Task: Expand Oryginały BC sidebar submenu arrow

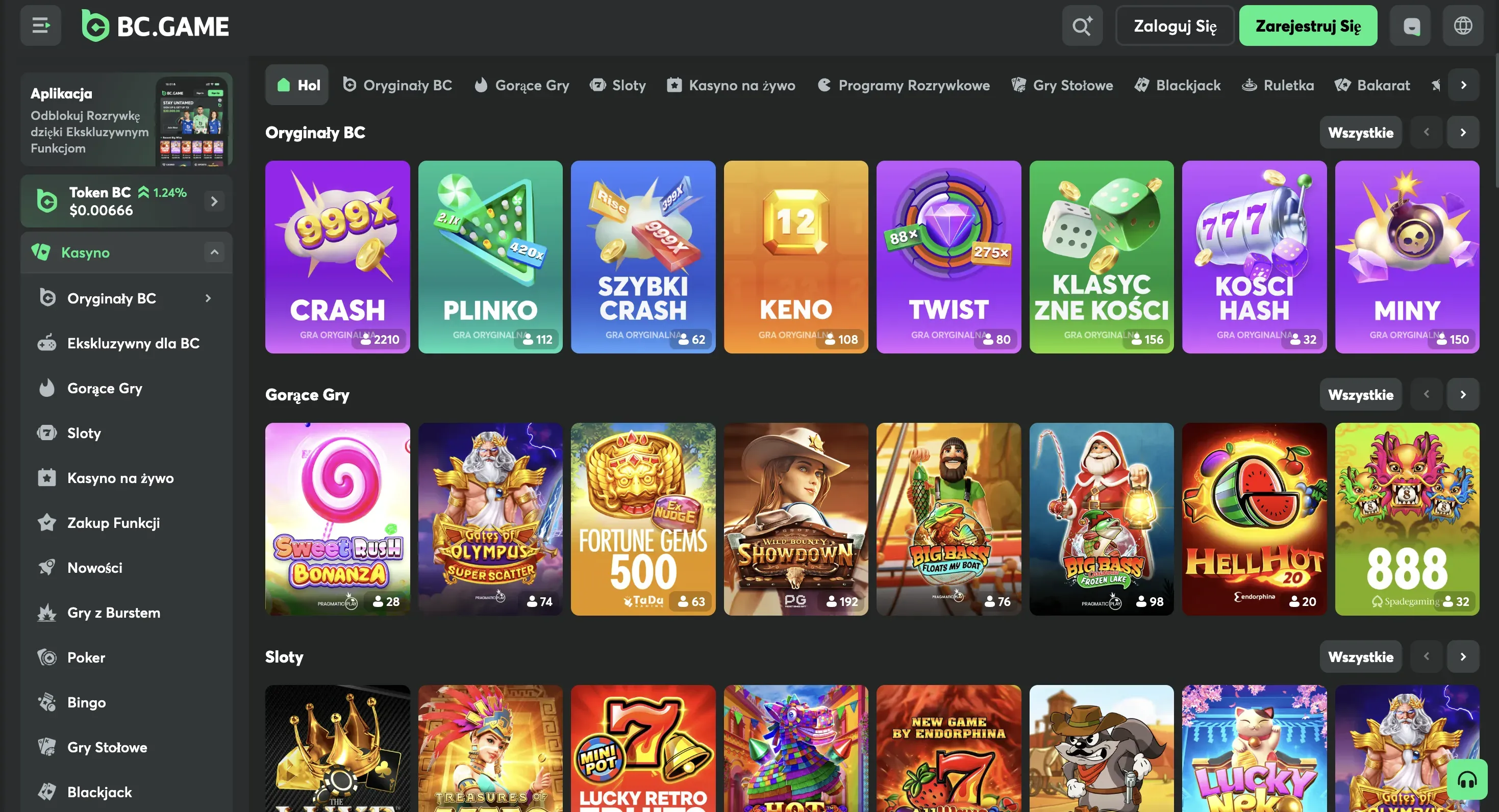Action: click(208, 298)
